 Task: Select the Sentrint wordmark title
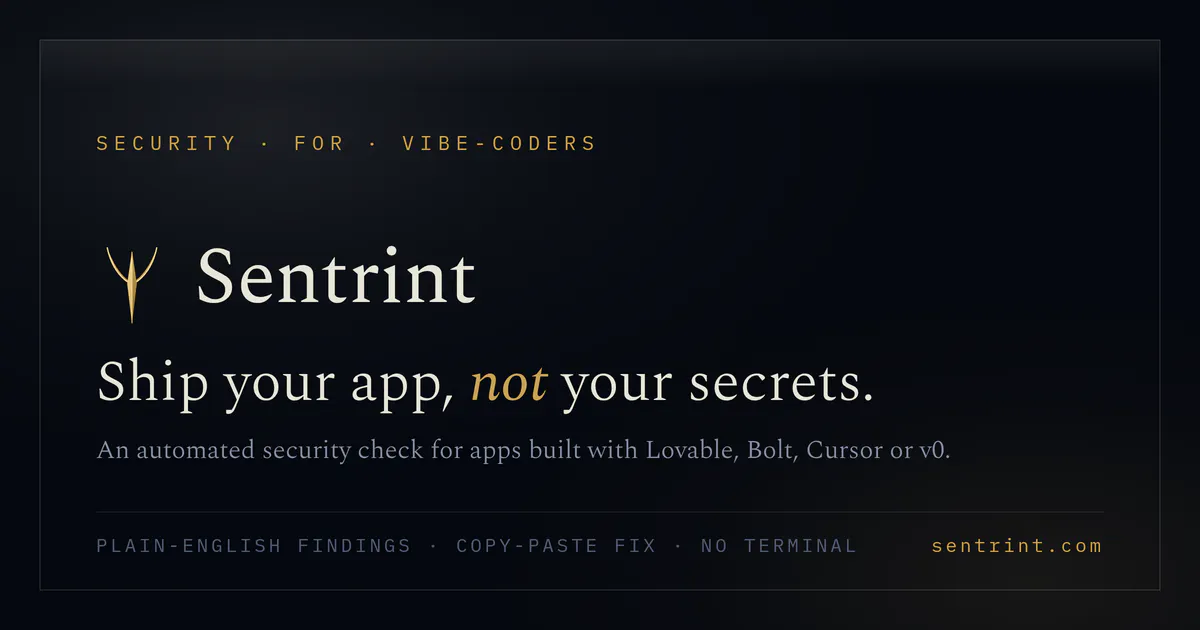tap(336, 277)
